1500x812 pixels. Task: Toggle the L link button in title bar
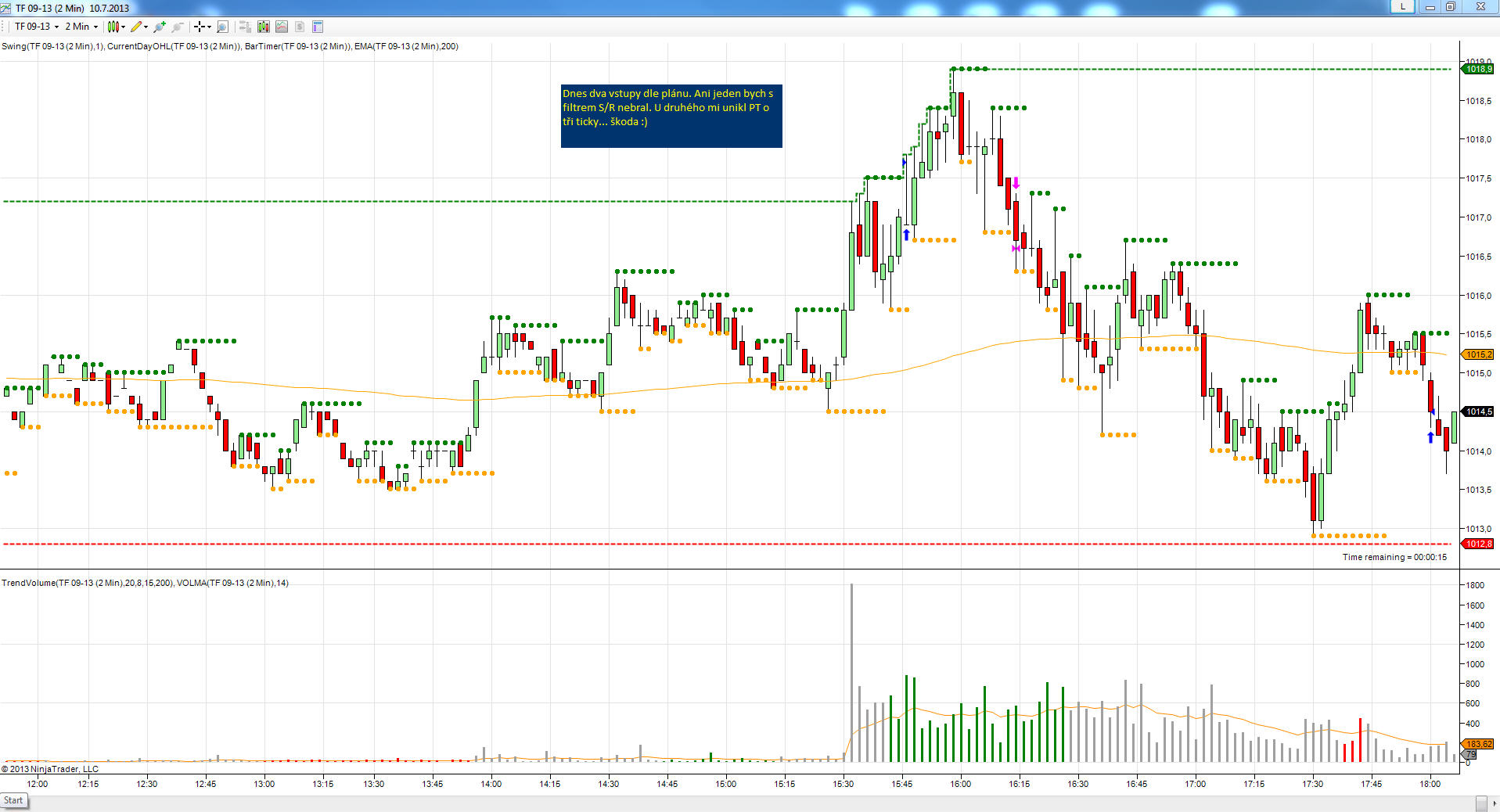1402,7
